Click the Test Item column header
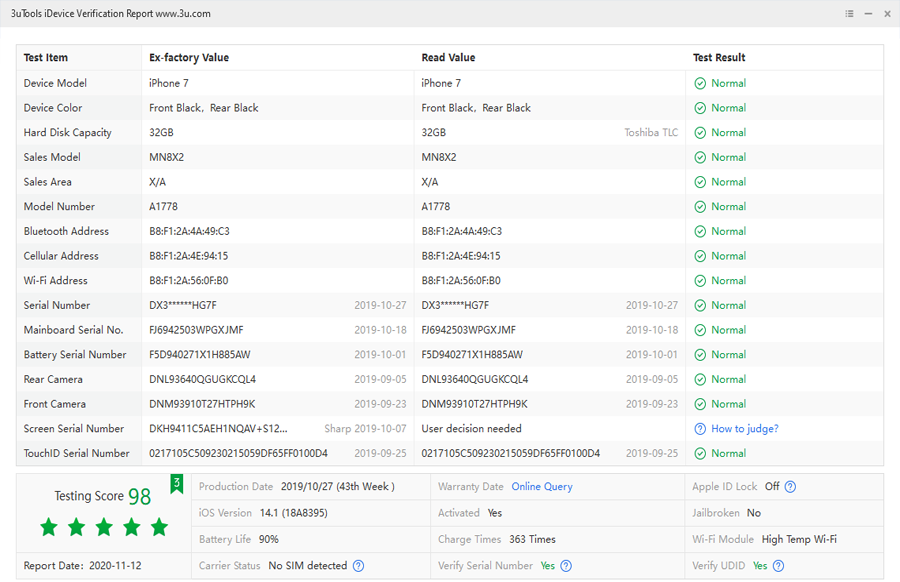900x582 pixels. (x=46, y=57)
